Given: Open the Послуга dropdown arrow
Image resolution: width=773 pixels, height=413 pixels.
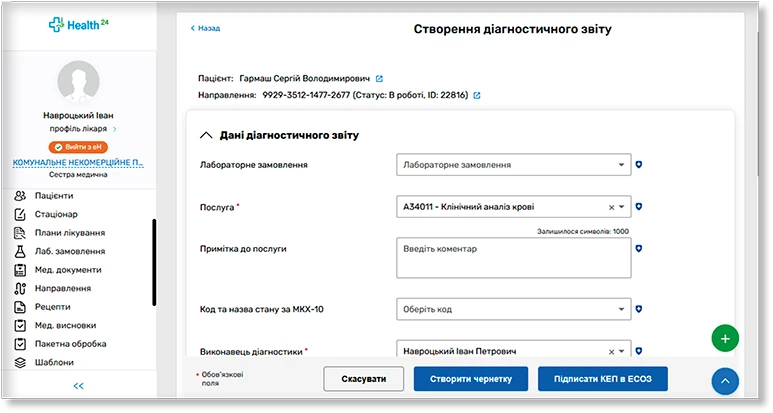Looking at the screenshot, I should [x=622, y=207].
